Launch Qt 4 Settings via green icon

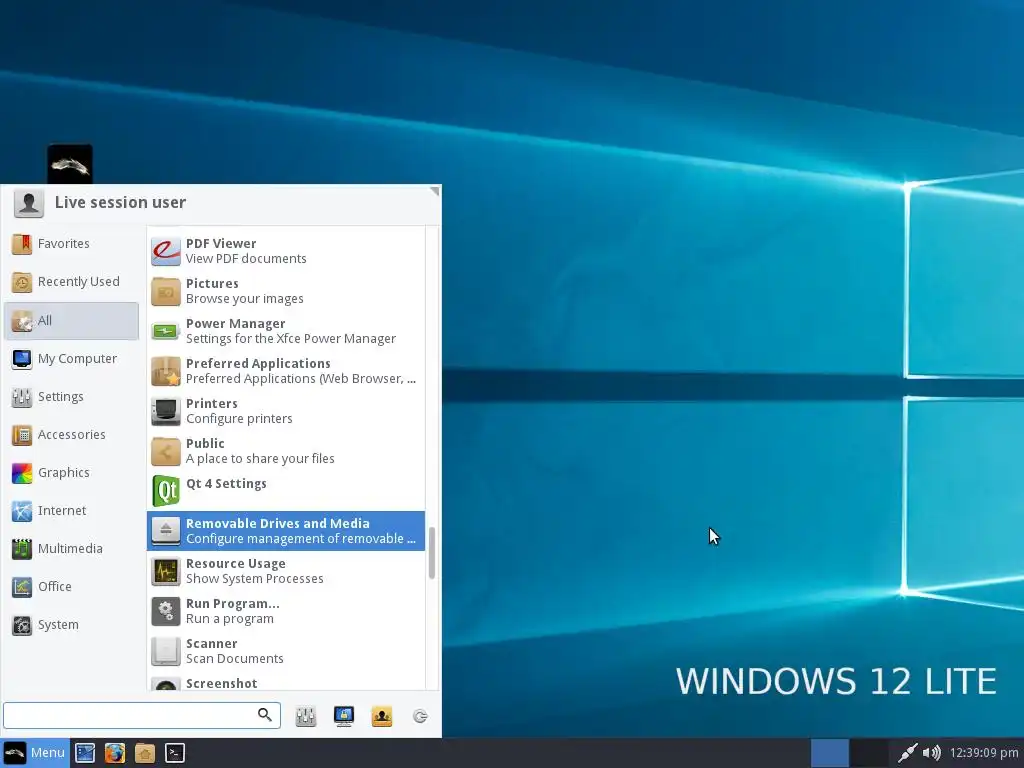pos(166,491)
